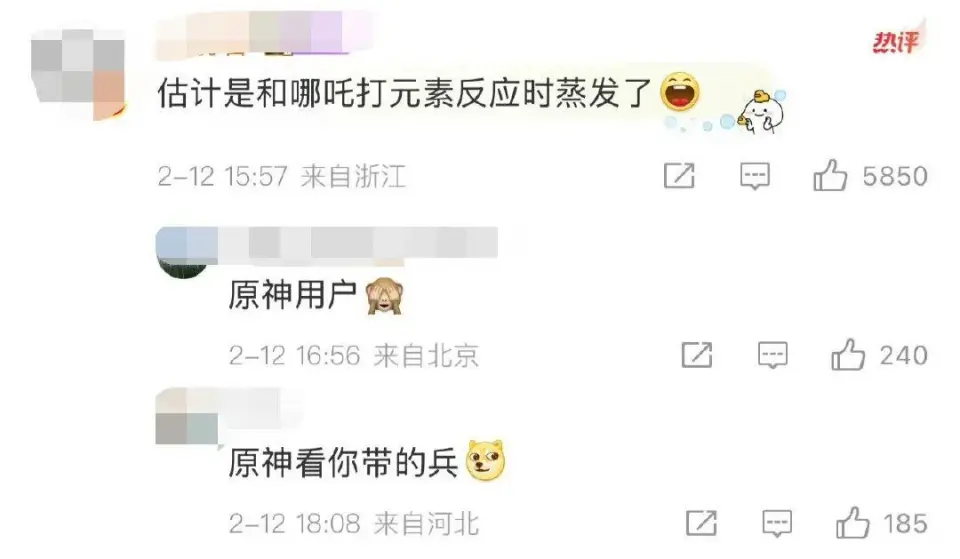Open the top commenter's avatar
The image size is (960, 559).
pos(78,75)
